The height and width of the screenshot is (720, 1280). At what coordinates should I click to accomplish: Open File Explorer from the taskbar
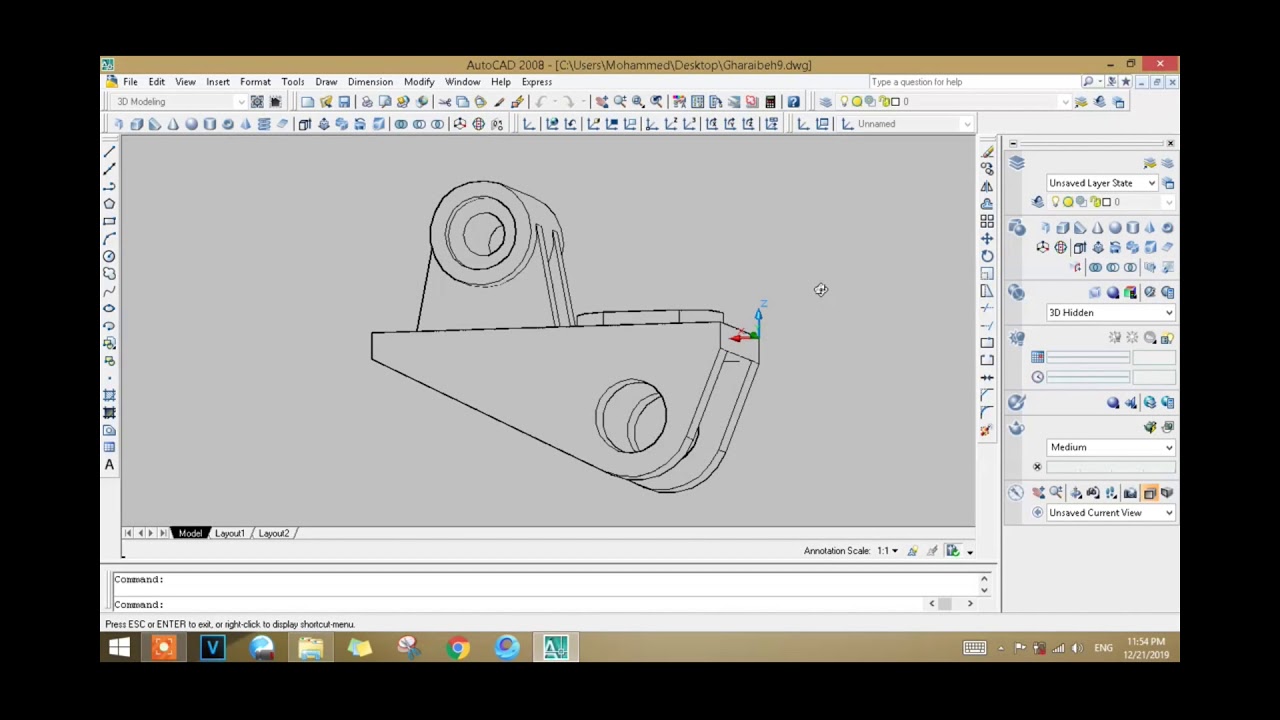pos(310,648)
